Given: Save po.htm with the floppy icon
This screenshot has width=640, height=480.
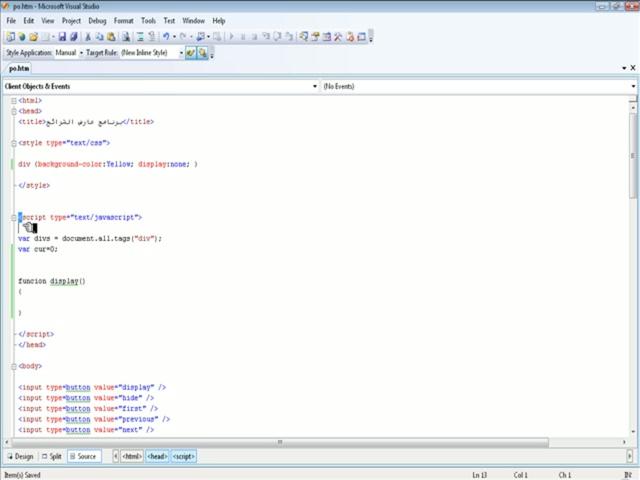Looking at the screenshot, I should [x=62, y=37].
